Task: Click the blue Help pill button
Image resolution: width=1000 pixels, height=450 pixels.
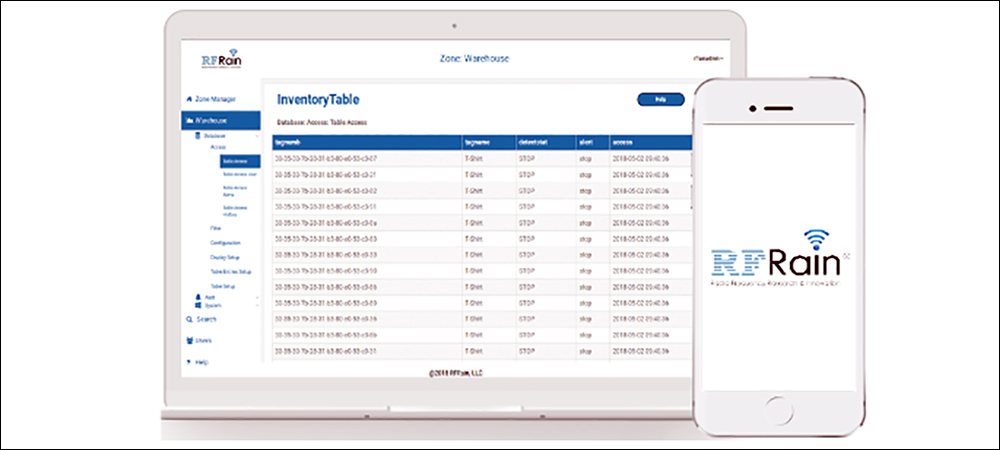Action: click(x=661, y=99)
